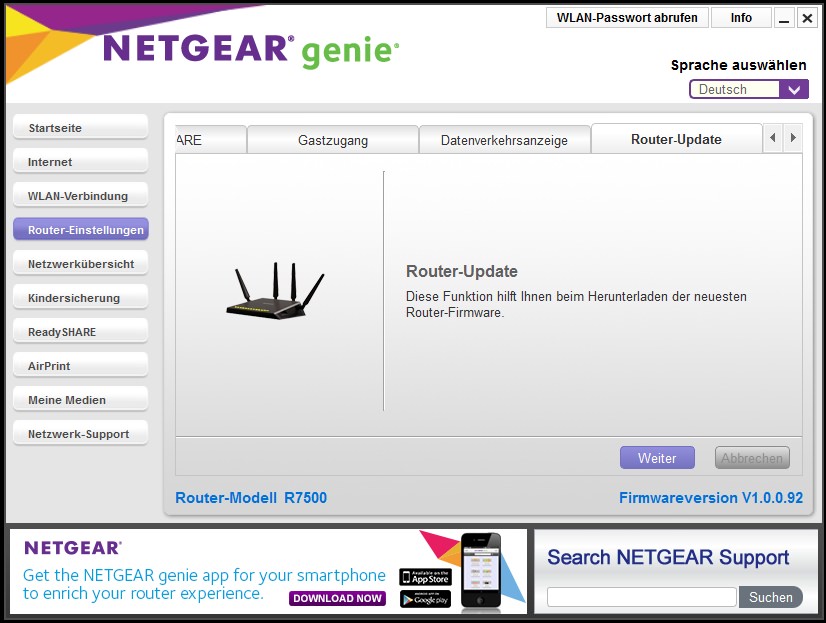Click the smartphone image in the banner
This screenshot has height=623, width=826.
coord(481,572)
